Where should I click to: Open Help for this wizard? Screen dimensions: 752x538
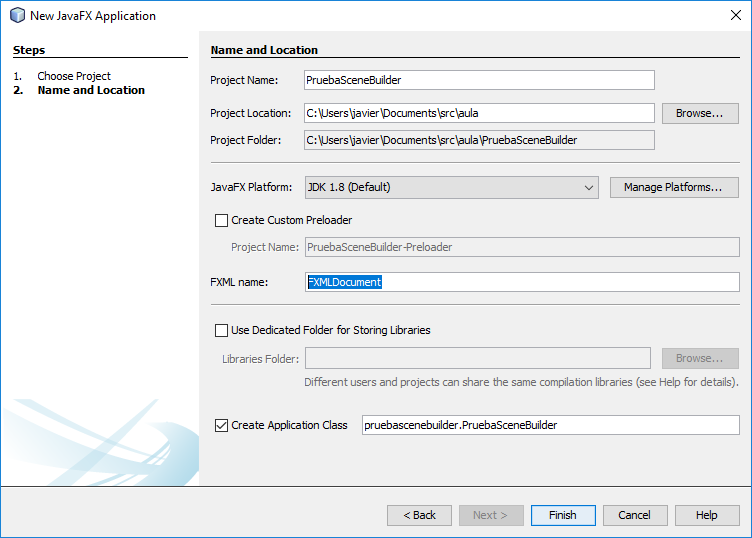pos(706,515)
